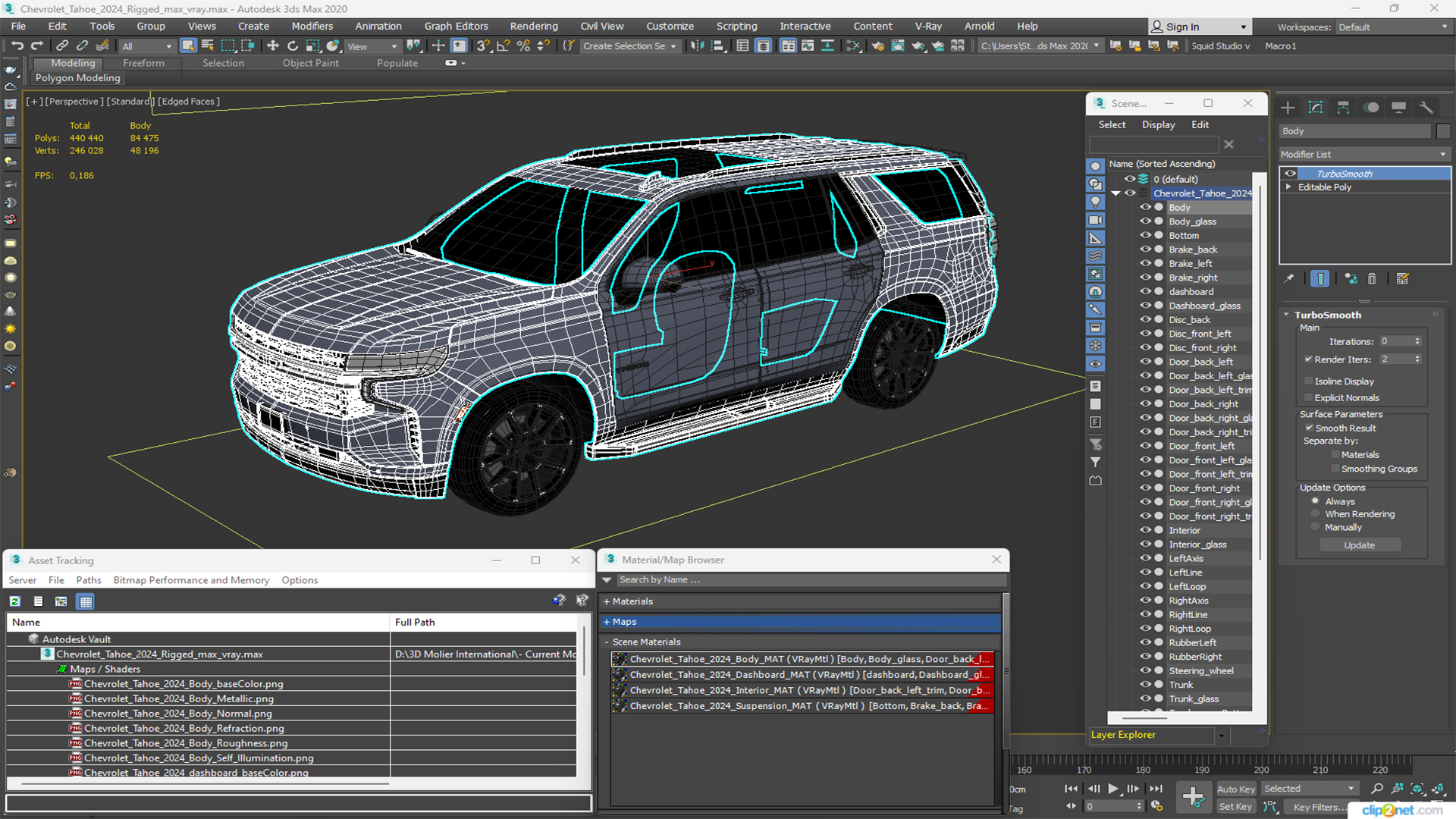This screenshot has height=819, width=1456.
Task: Choose the Select and Rotate tool
Action: click(293, 46)
